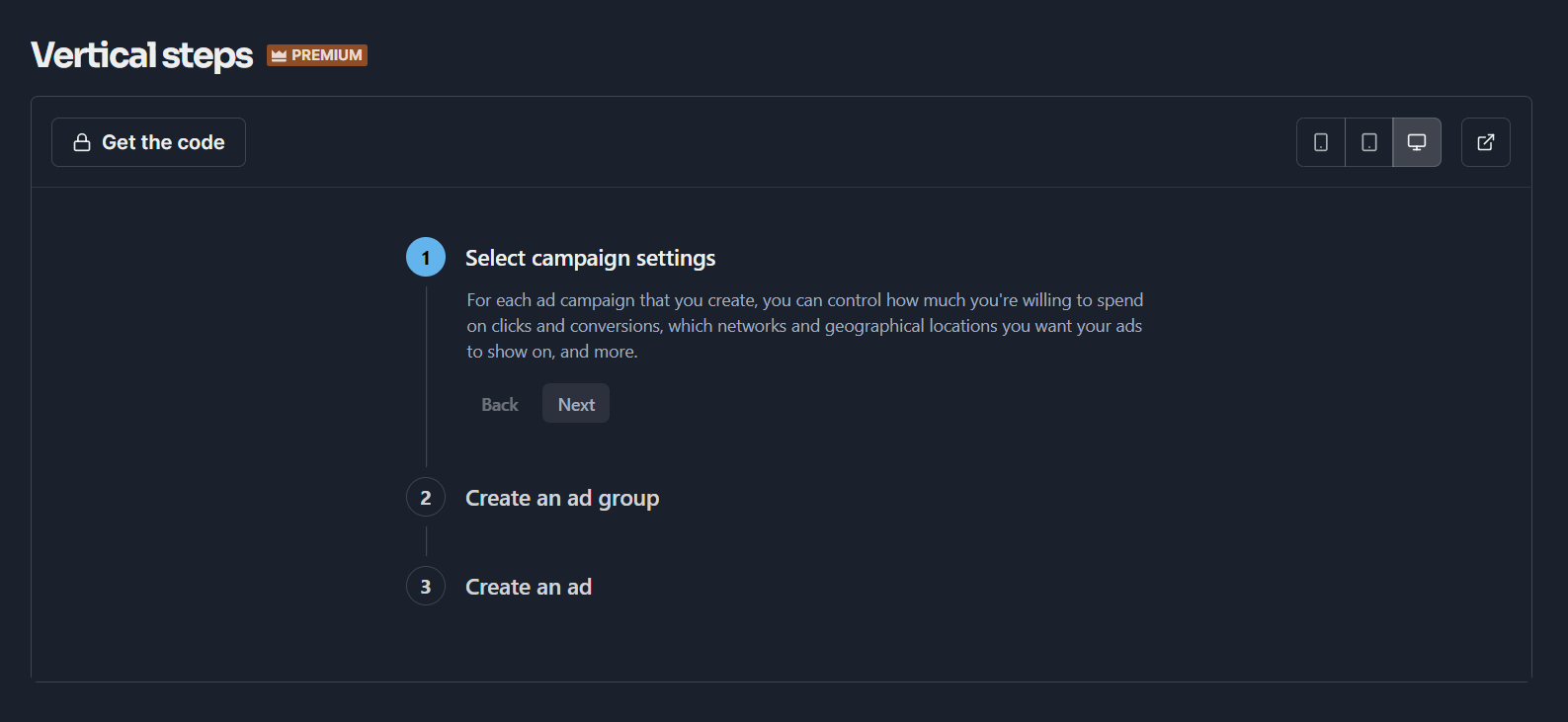The image size is (1568, 722).
Task: Click the Vertical steps heading
Action: 142,55
